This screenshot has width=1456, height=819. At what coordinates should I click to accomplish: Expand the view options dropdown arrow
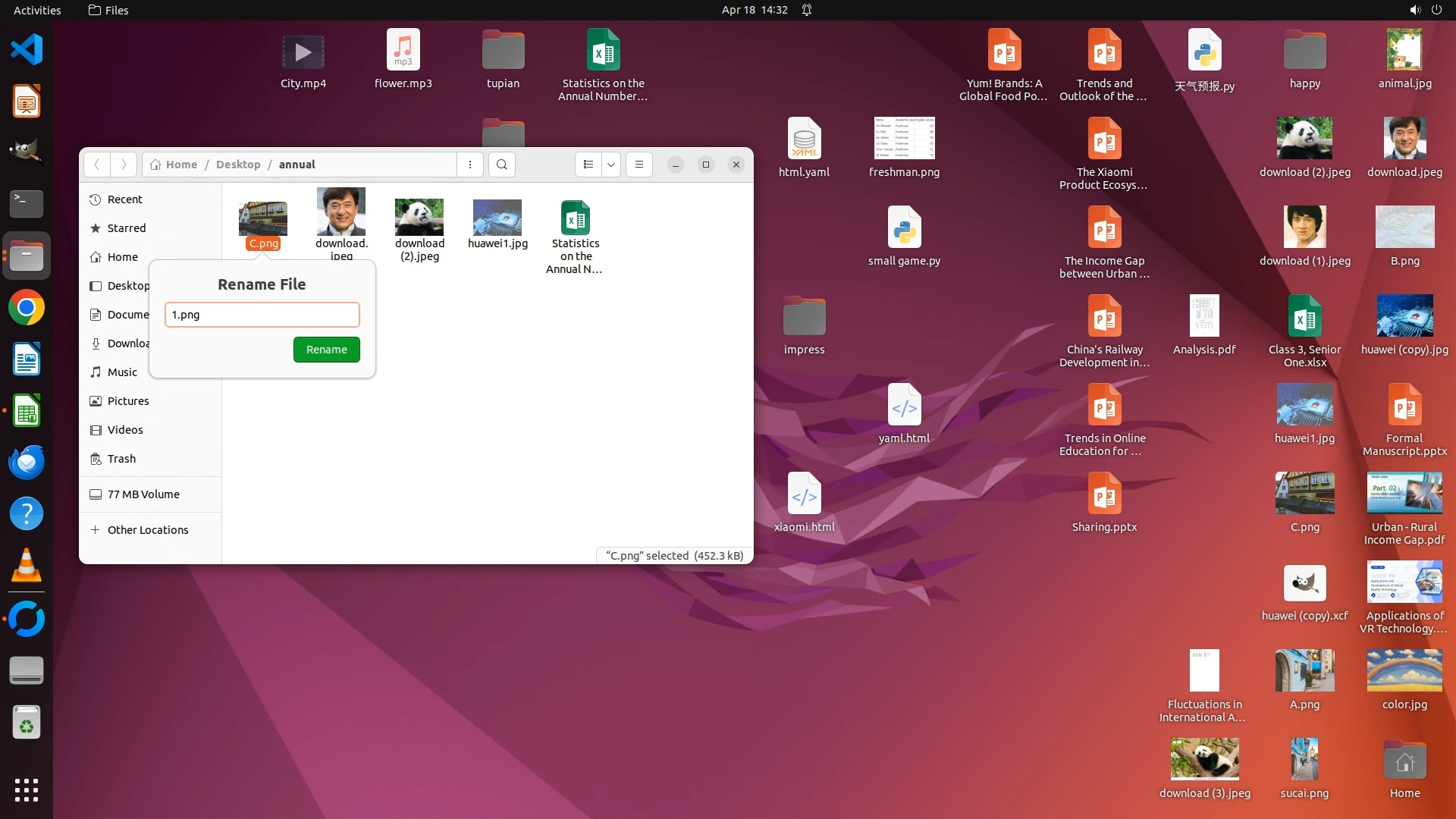tap(611, 165)
